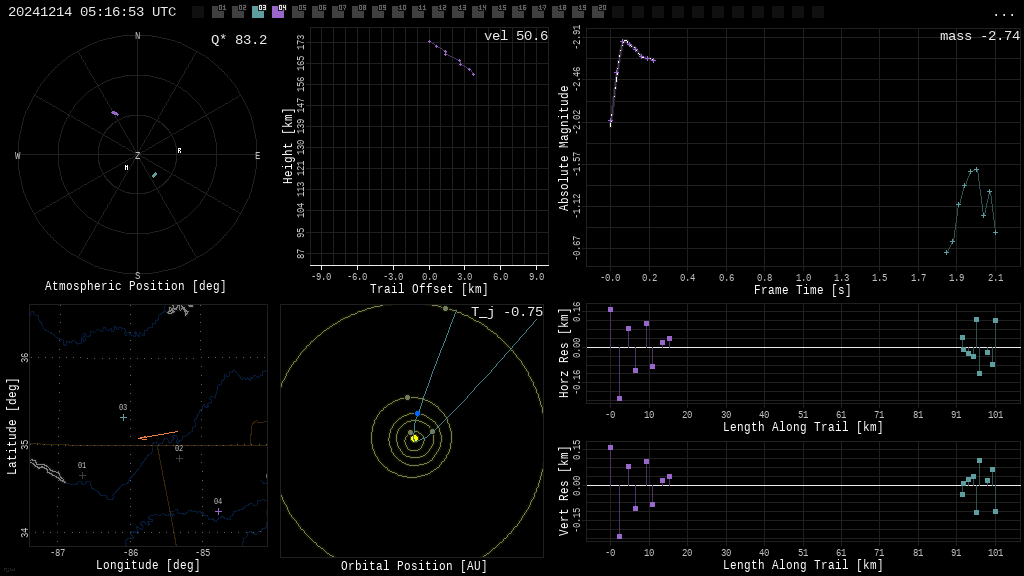Viewport: 1024px width, 576px height.
Task: Click the event timestamp 20241214 05:16:53 UTC
Action: (x=92, y=12)
